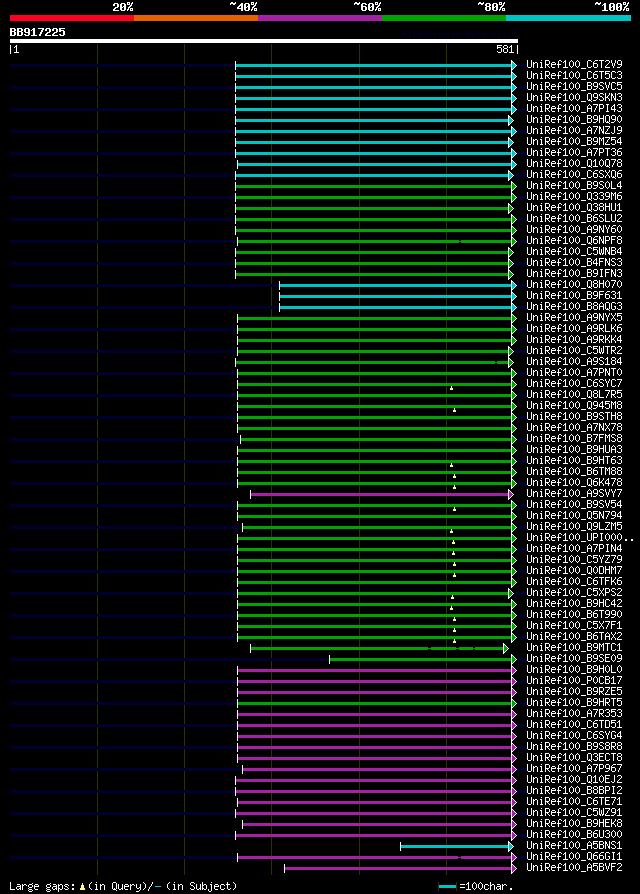The image size is (640, 894).
Task: Open UniRef100_Q9LZM5 hit label
Action: coord(574,527)
